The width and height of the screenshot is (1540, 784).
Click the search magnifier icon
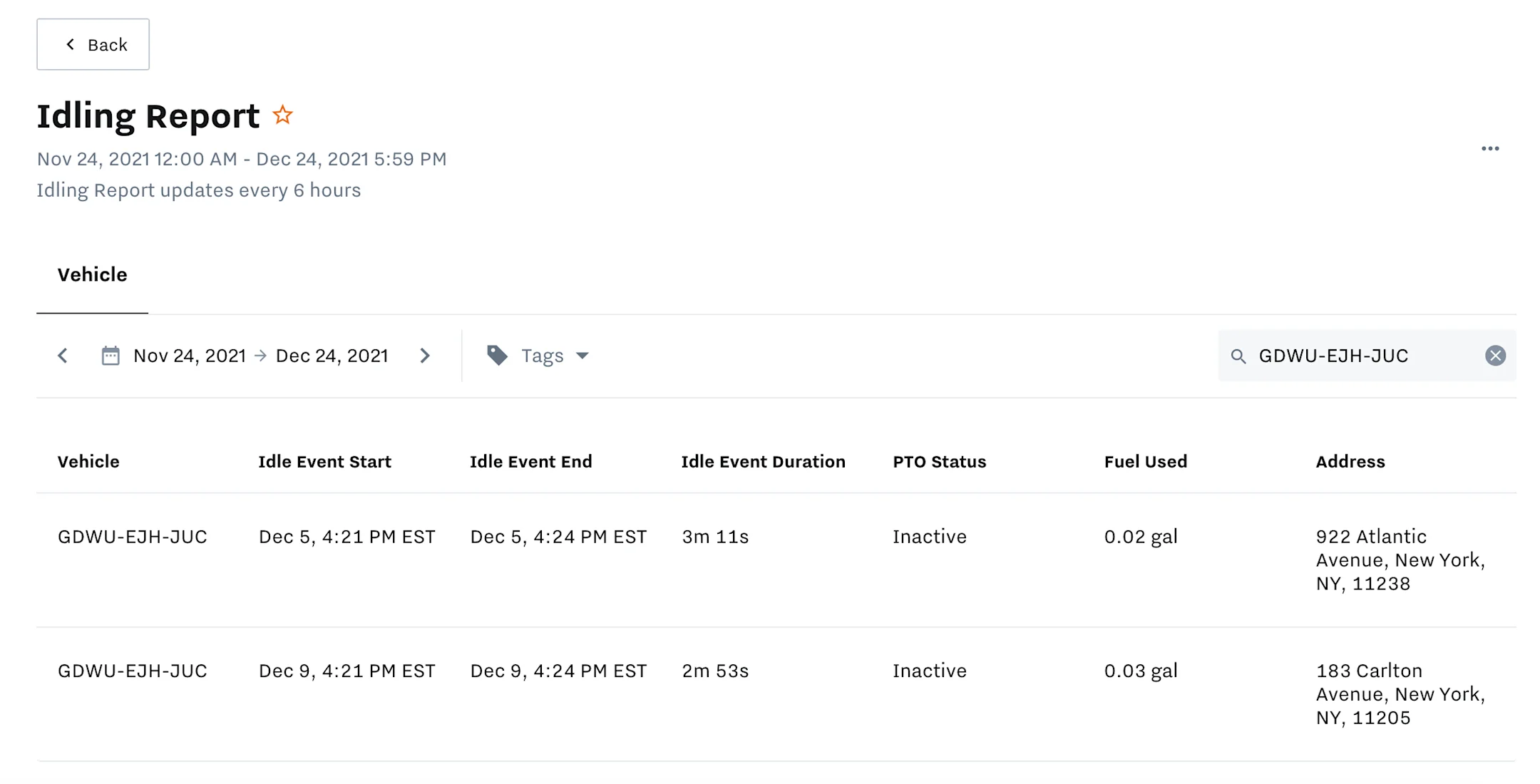[x=1238, y=356]
